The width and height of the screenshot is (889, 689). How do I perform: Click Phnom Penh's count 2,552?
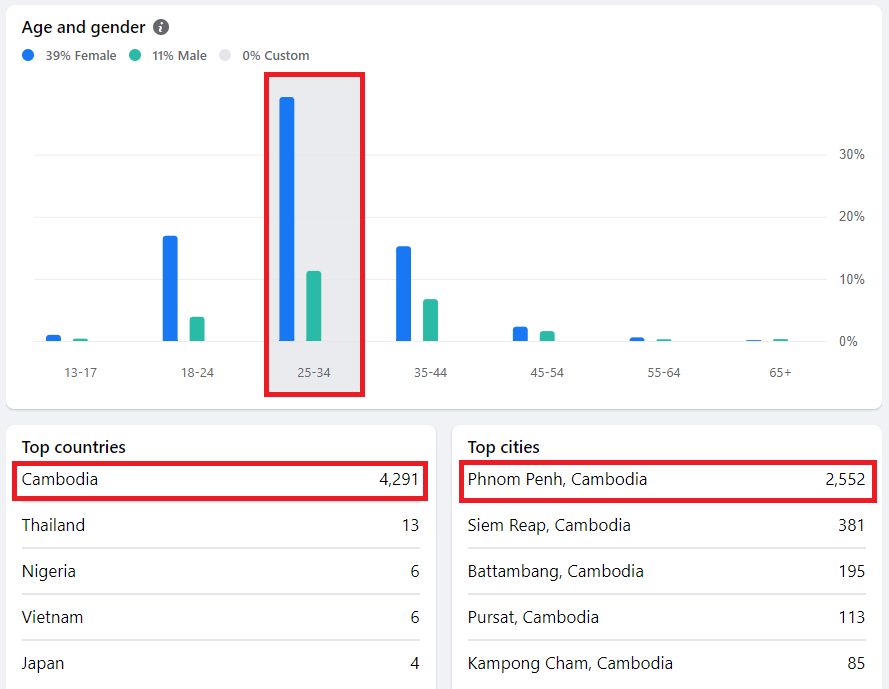845,479
